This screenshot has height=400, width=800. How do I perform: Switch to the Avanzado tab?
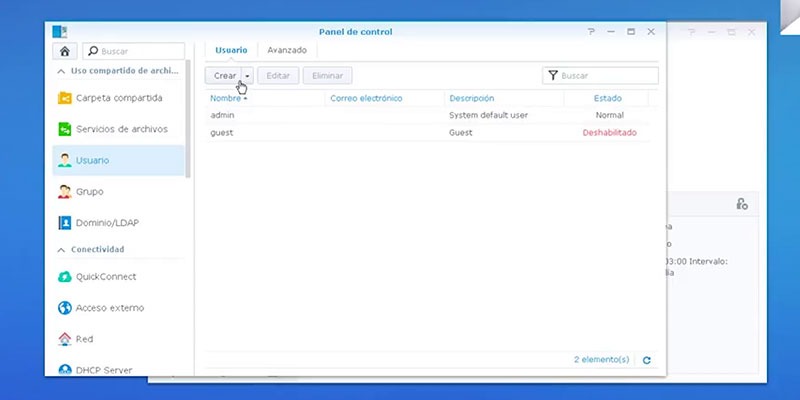[x=287, y=51]
